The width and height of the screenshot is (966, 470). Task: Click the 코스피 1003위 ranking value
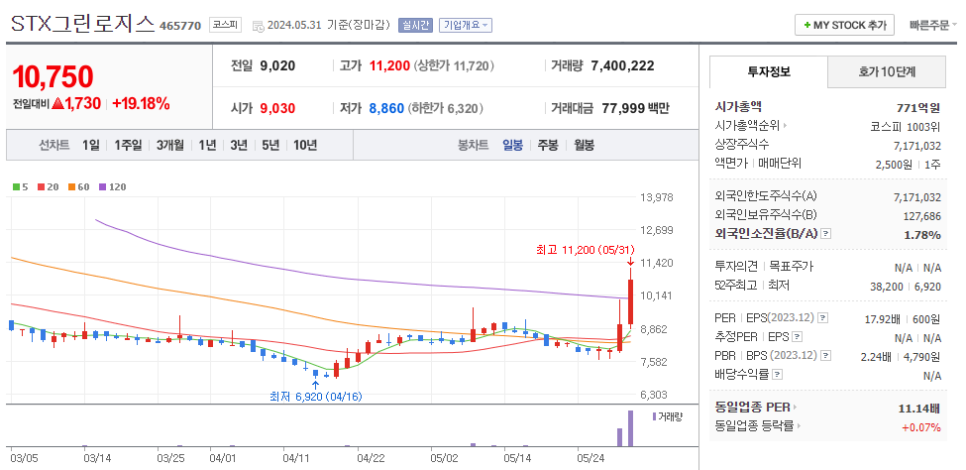click(x=903, y=126)
